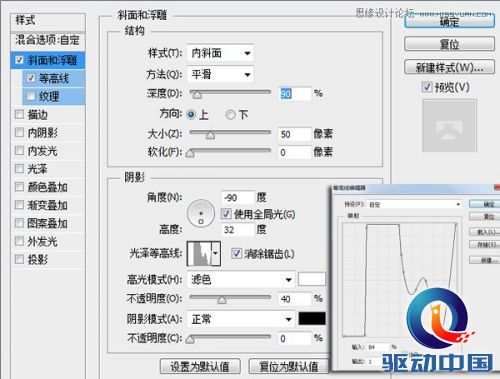Click the shadow opacity field showing 0

click(x=294, y=338)
